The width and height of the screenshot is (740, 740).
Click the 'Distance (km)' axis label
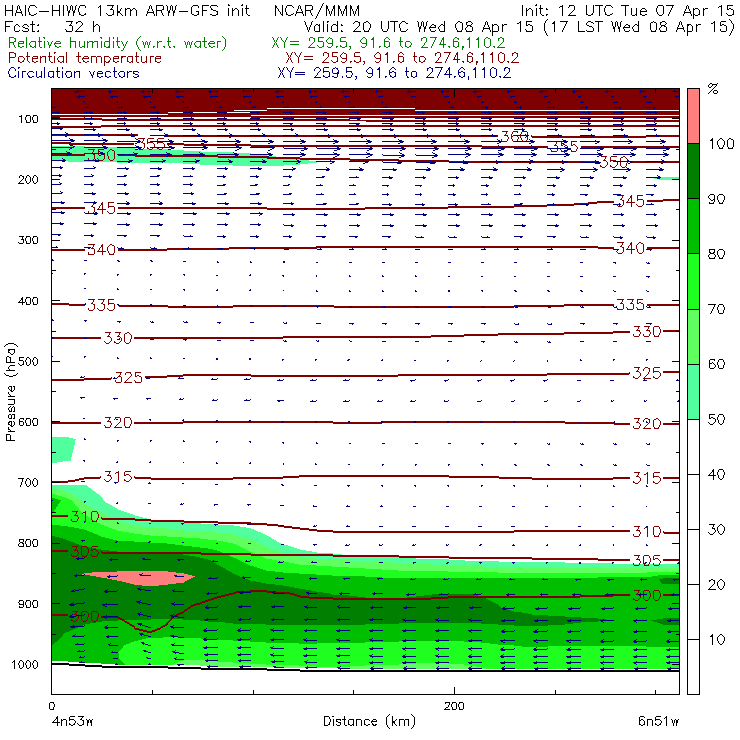pyautogui.click(x=370, y=721)
